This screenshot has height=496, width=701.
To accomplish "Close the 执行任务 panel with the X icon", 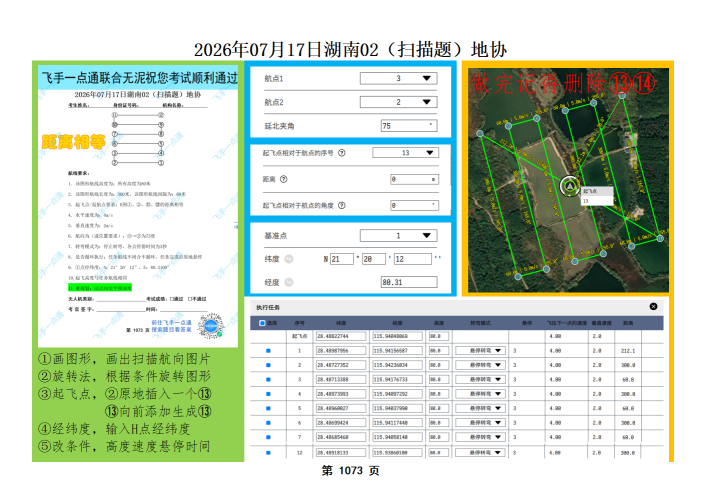I will pyautogui.click(x=653, y=306).
